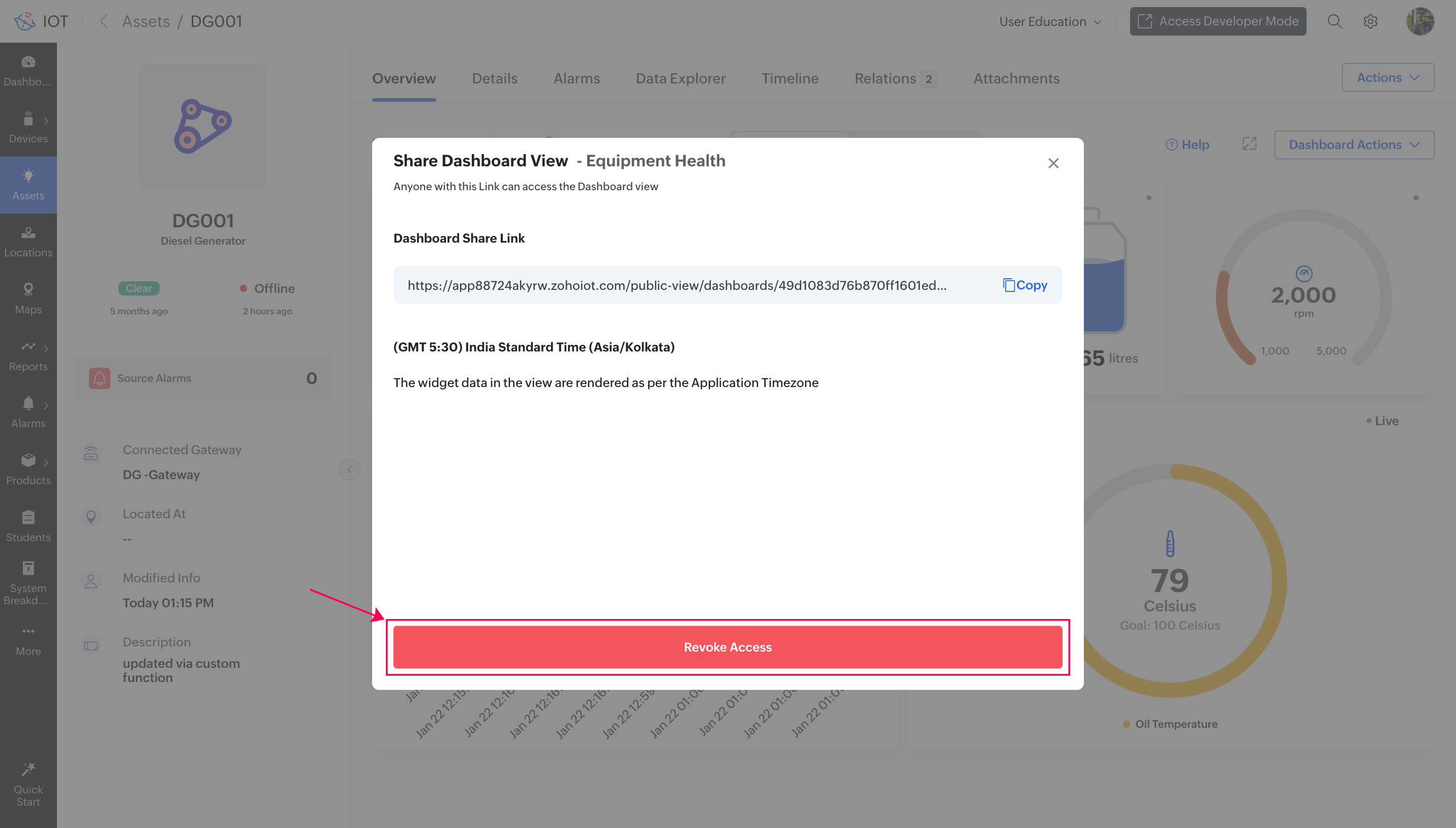This screenshot has width=1456, height=828.
Task: Open the settings gear icon
Action: coord(1370,21)
